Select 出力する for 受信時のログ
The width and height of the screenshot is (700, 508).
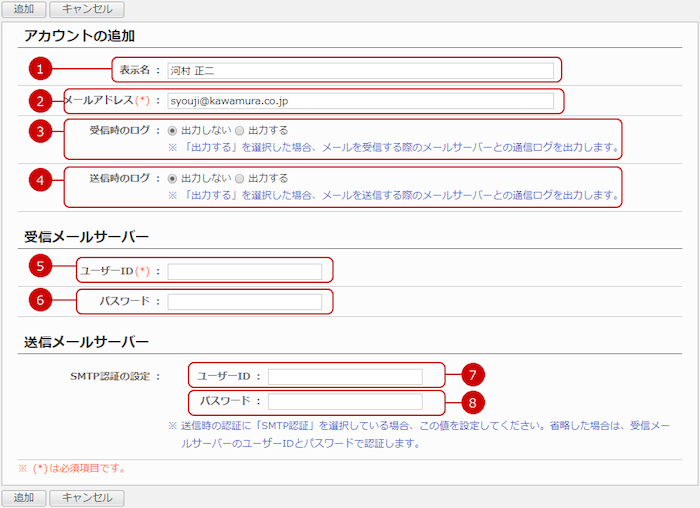click(239, 131)
